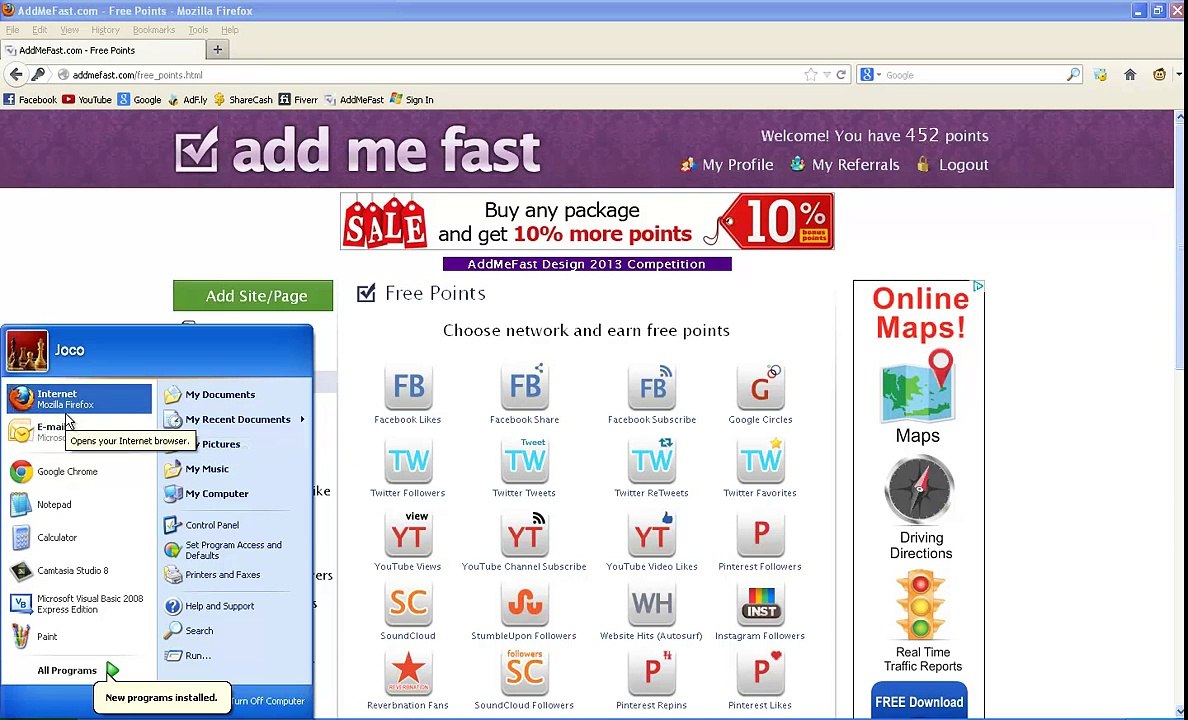Expand My Recent Documents submenu
Screen dimensions: 1188x720
pyautogui.click(x=235, y=419)
